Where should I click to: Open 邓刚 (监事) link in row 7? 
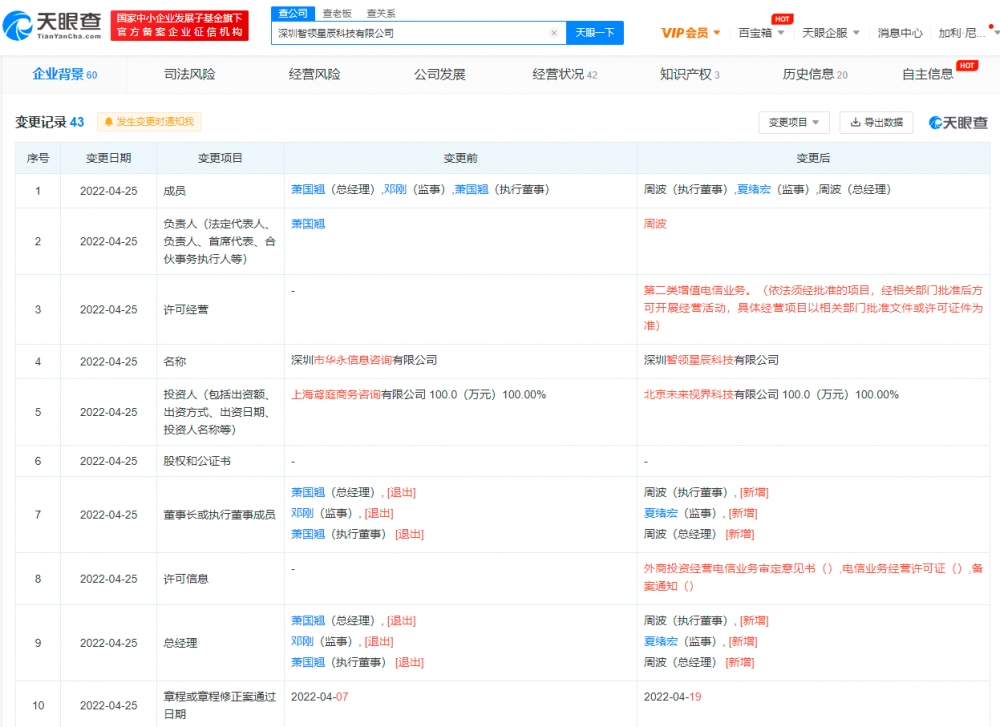(x=302, y=513)
